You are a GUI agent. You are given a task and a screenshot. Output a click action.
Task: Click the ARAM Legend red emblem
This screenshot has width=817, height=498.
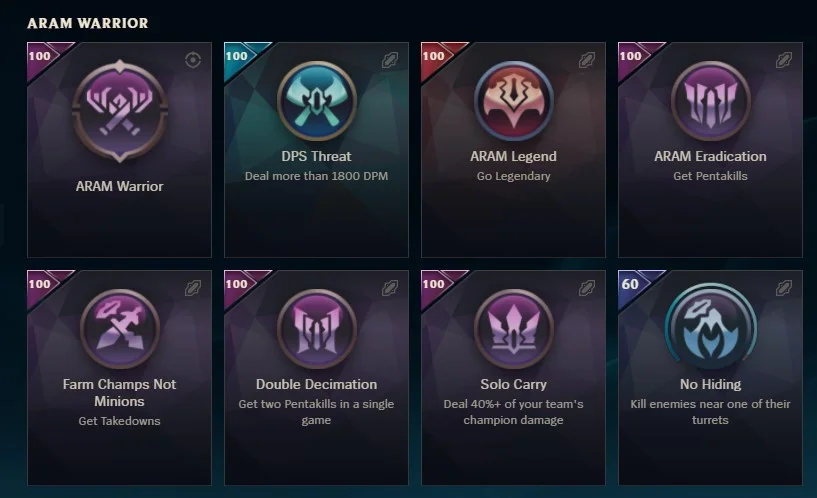513,101
